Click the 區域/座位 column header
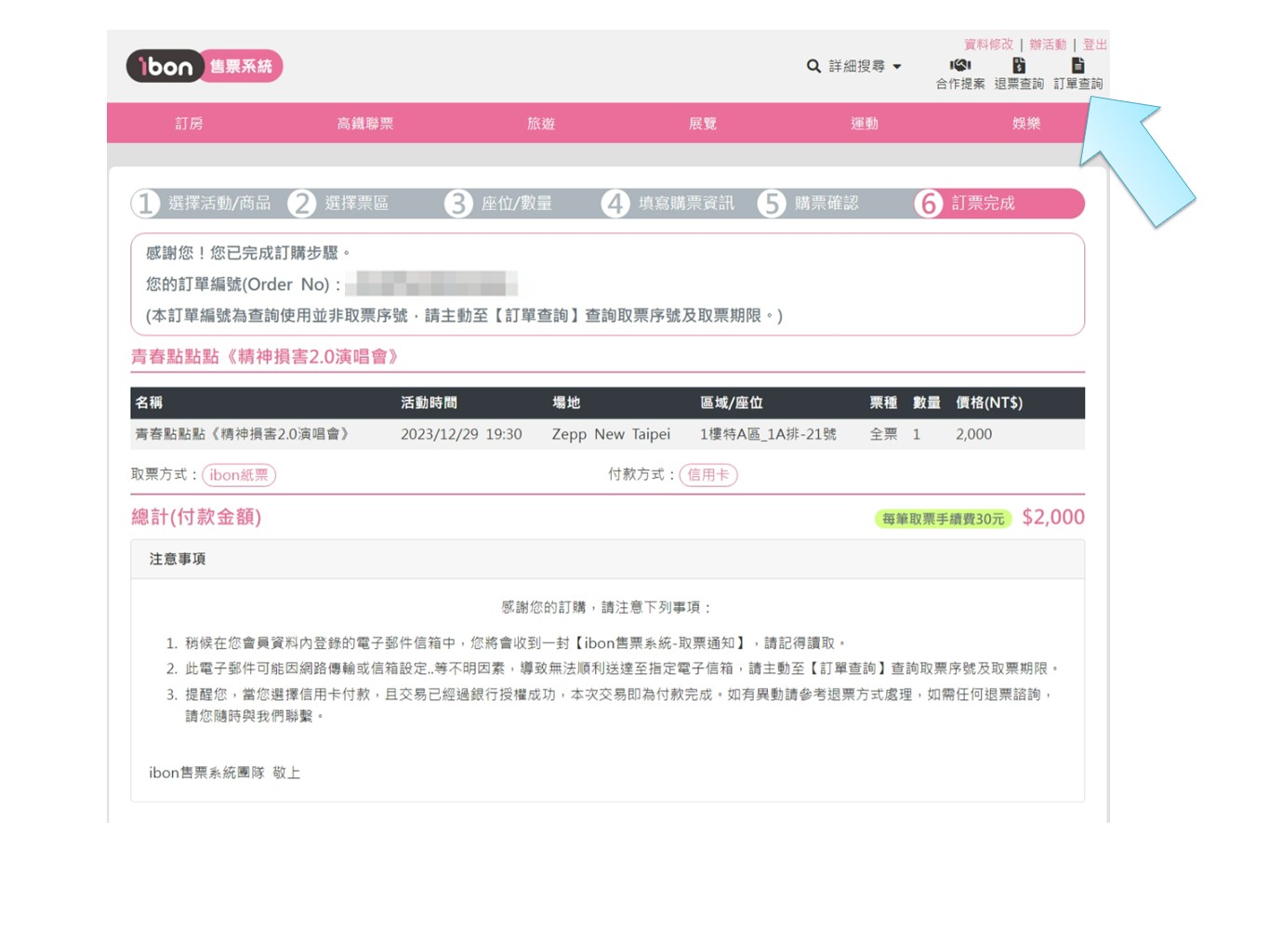1269x952 pixels. (x=732, y=403)
